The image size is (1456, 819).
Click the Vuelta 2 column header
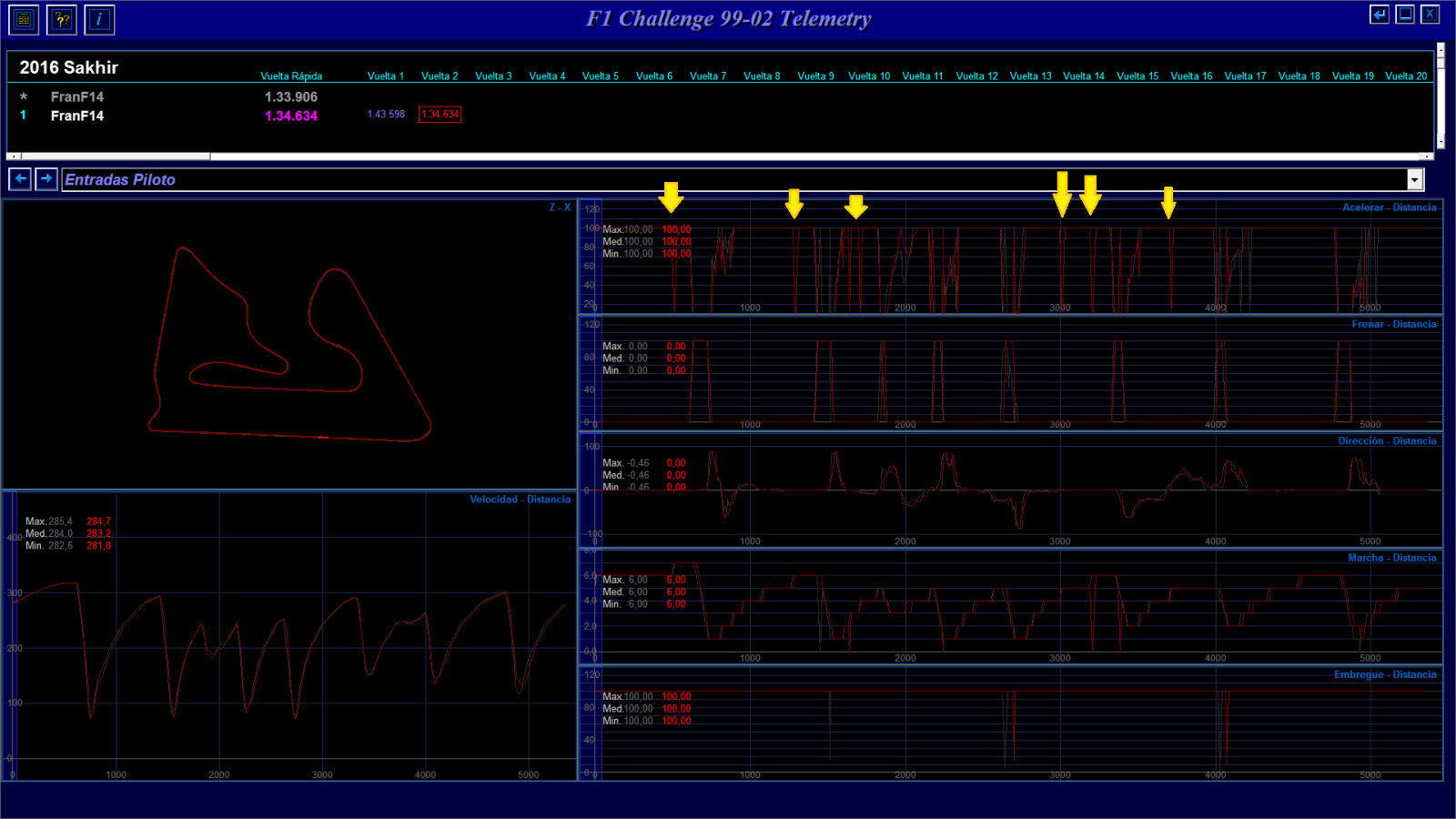tap(440, 76)
